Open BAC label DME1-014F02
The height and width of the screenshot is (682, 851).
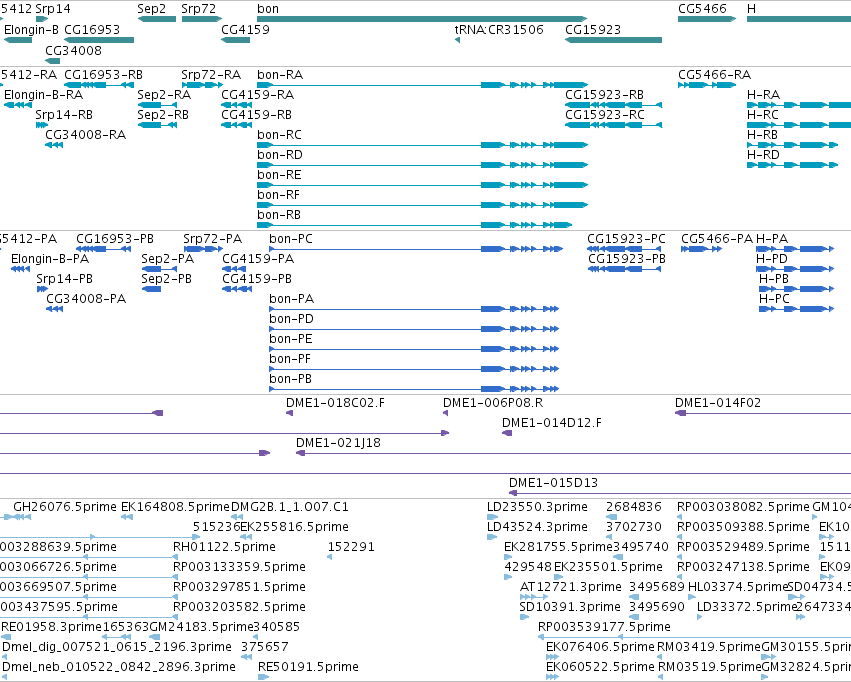pos(718,403)
